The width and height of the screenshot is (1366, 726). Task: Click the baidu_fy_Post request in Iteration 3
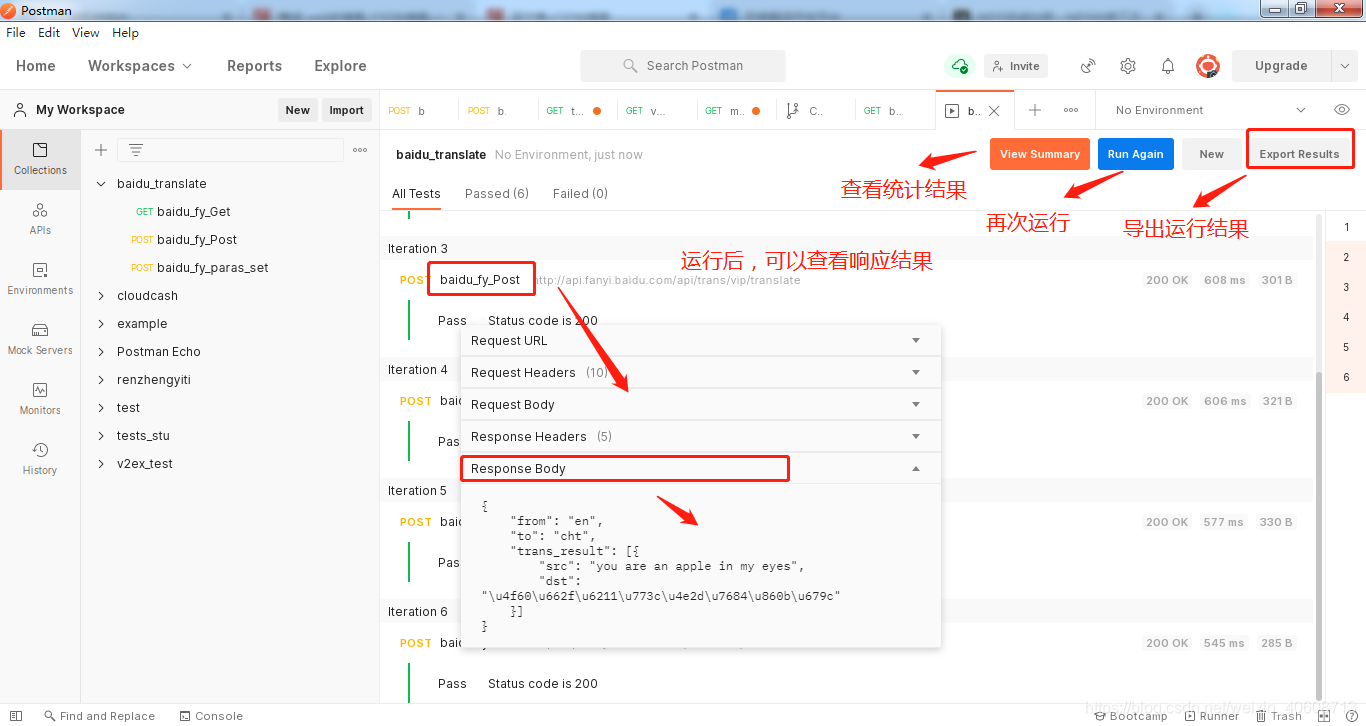[480, 280]
